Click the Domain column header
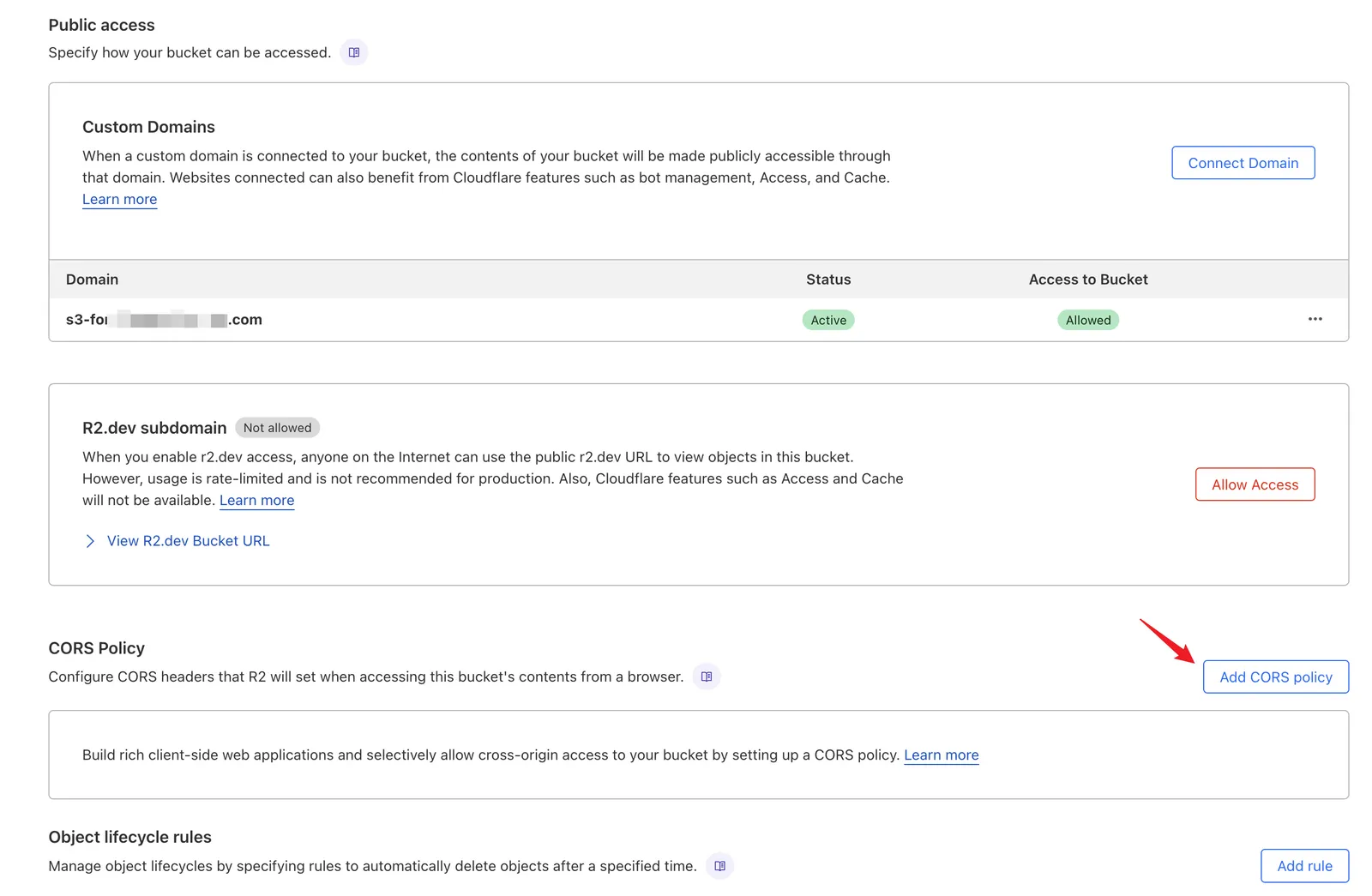 click(92, 279)
